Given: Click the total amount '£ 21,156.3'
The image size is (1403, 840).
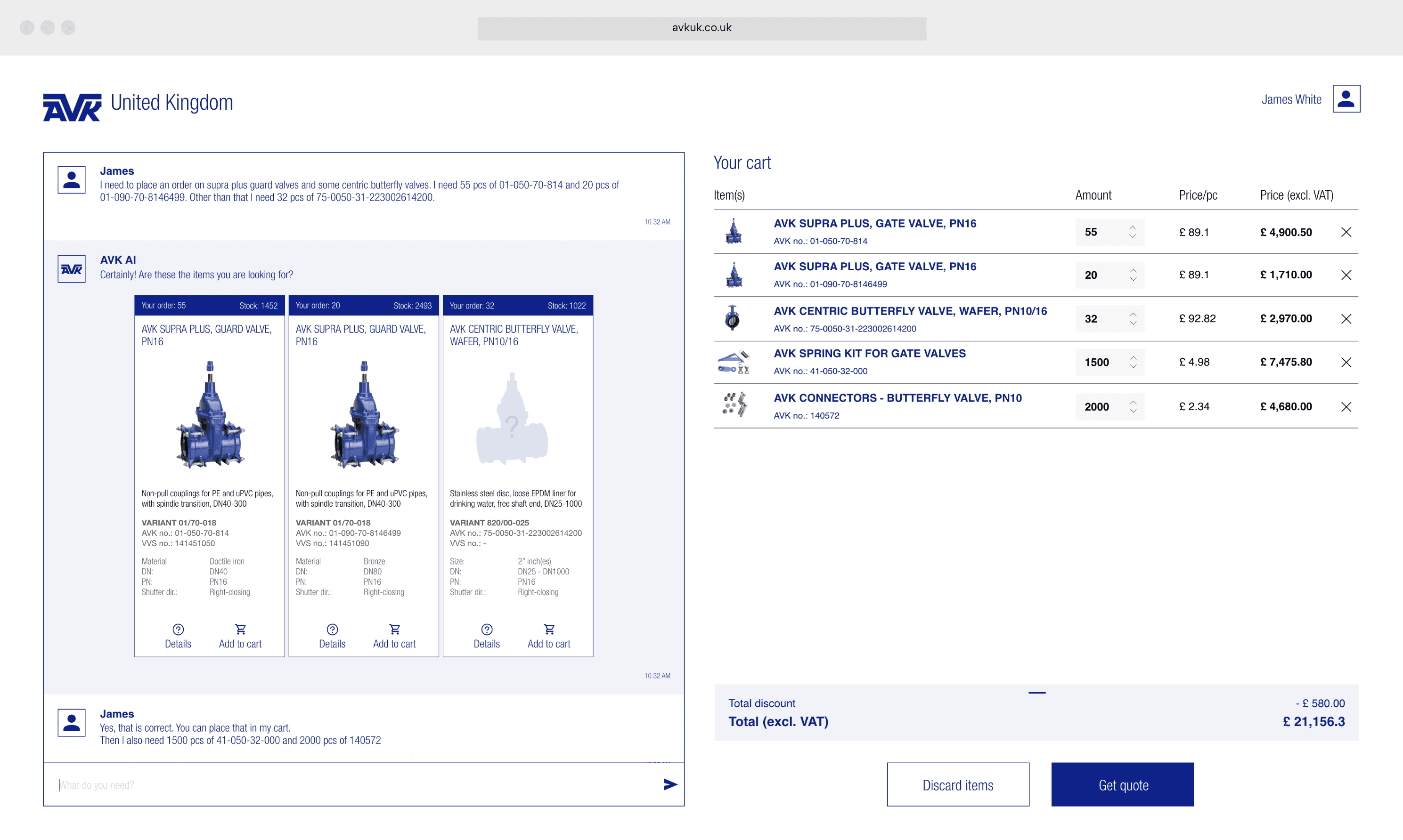Looking at the screenshot, I should (1313, 722).
